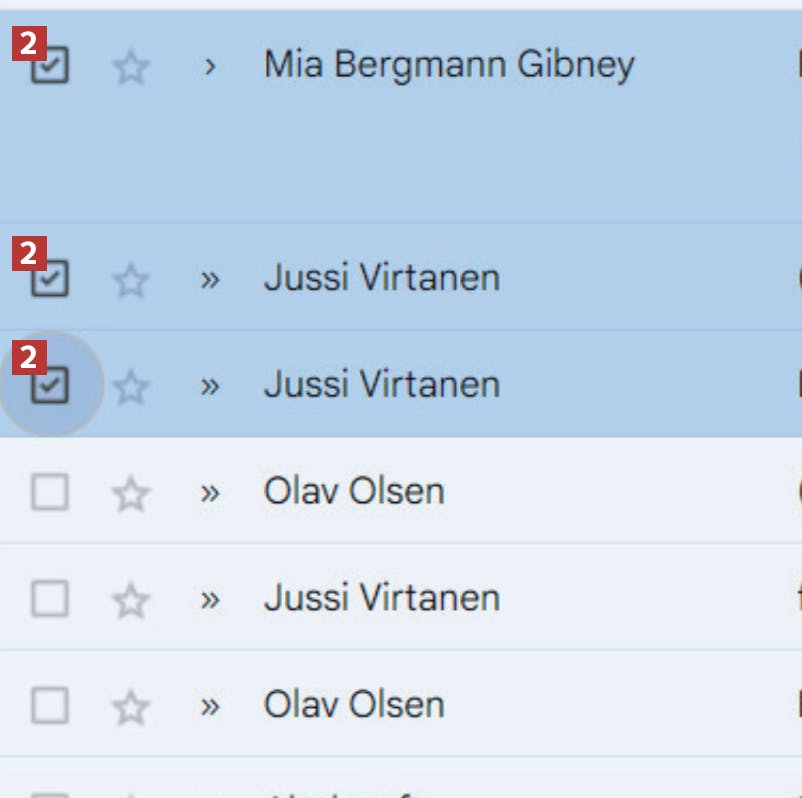Open the unselected Jussi Virtanen message
Viewport: 802px width, 798px height.
(381, 598)
